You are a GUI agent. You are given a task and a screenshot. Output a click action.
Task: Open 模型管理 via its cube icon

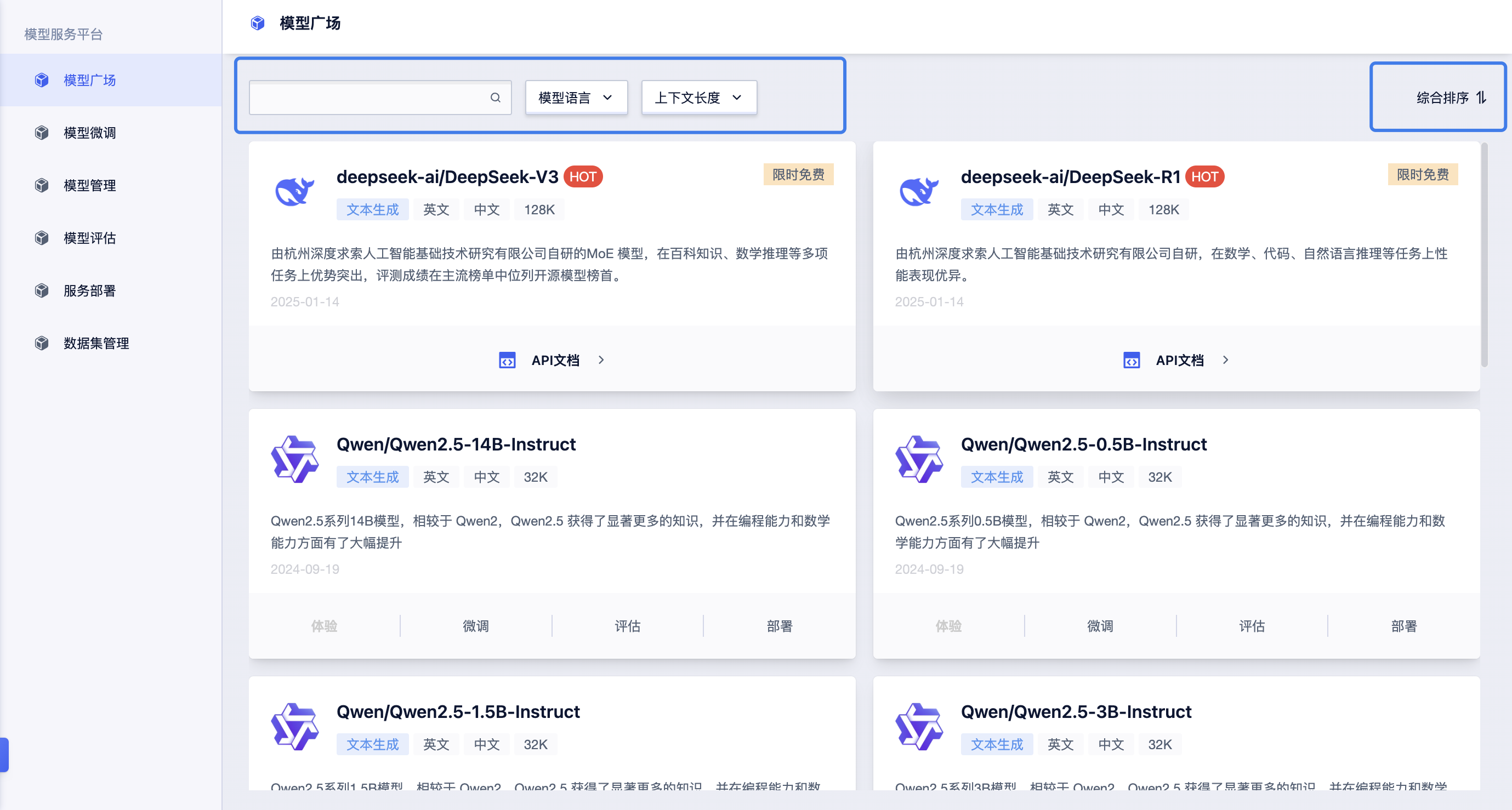point(42,185)
